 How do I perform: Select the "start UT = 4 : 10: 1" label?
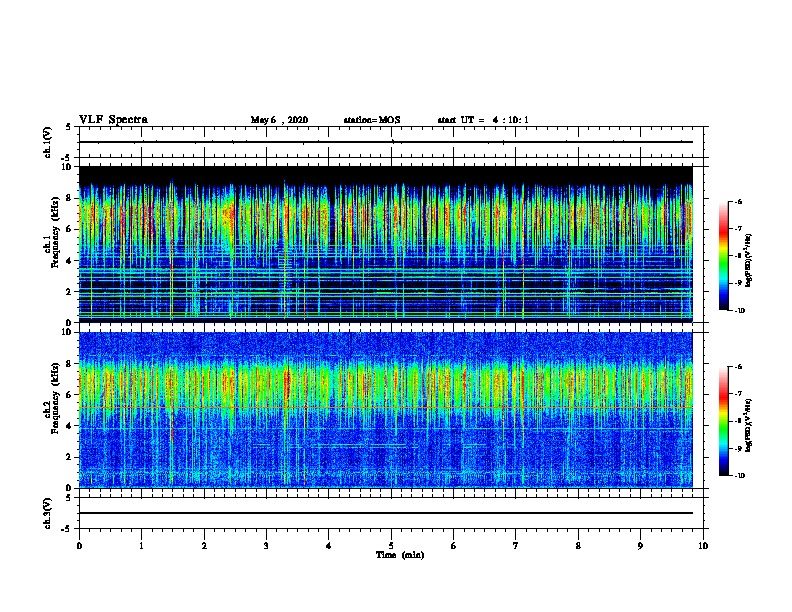483,120
